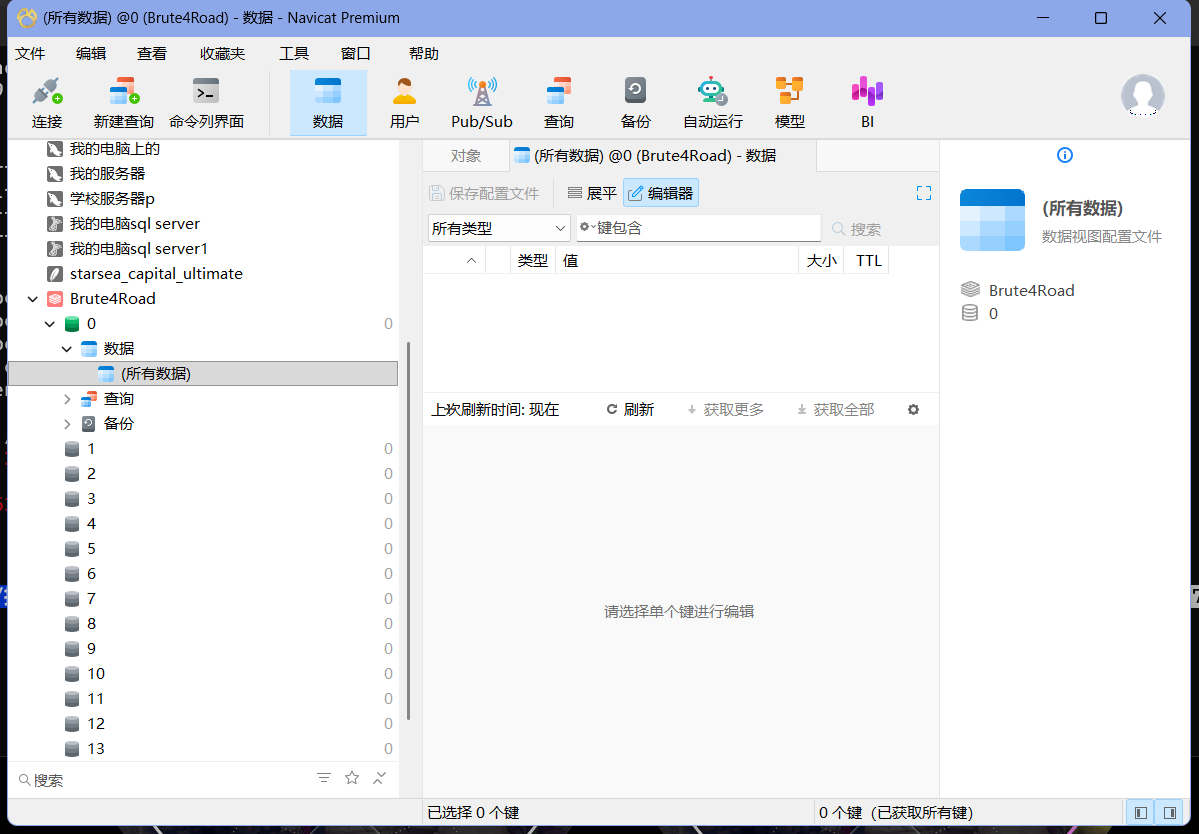Open 命令列界面 command line interface

click(206, 103)
